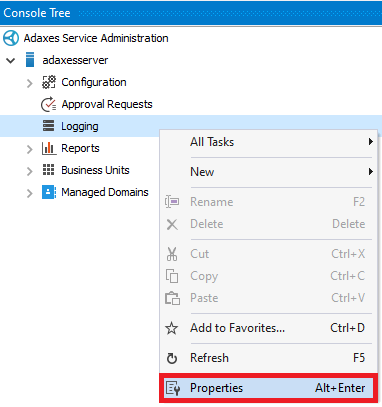Image resolution: width=382 pixels, height=407 pixels.
Task: Select Adaxes Service Administration root item
Action: [x=96, y=38]
